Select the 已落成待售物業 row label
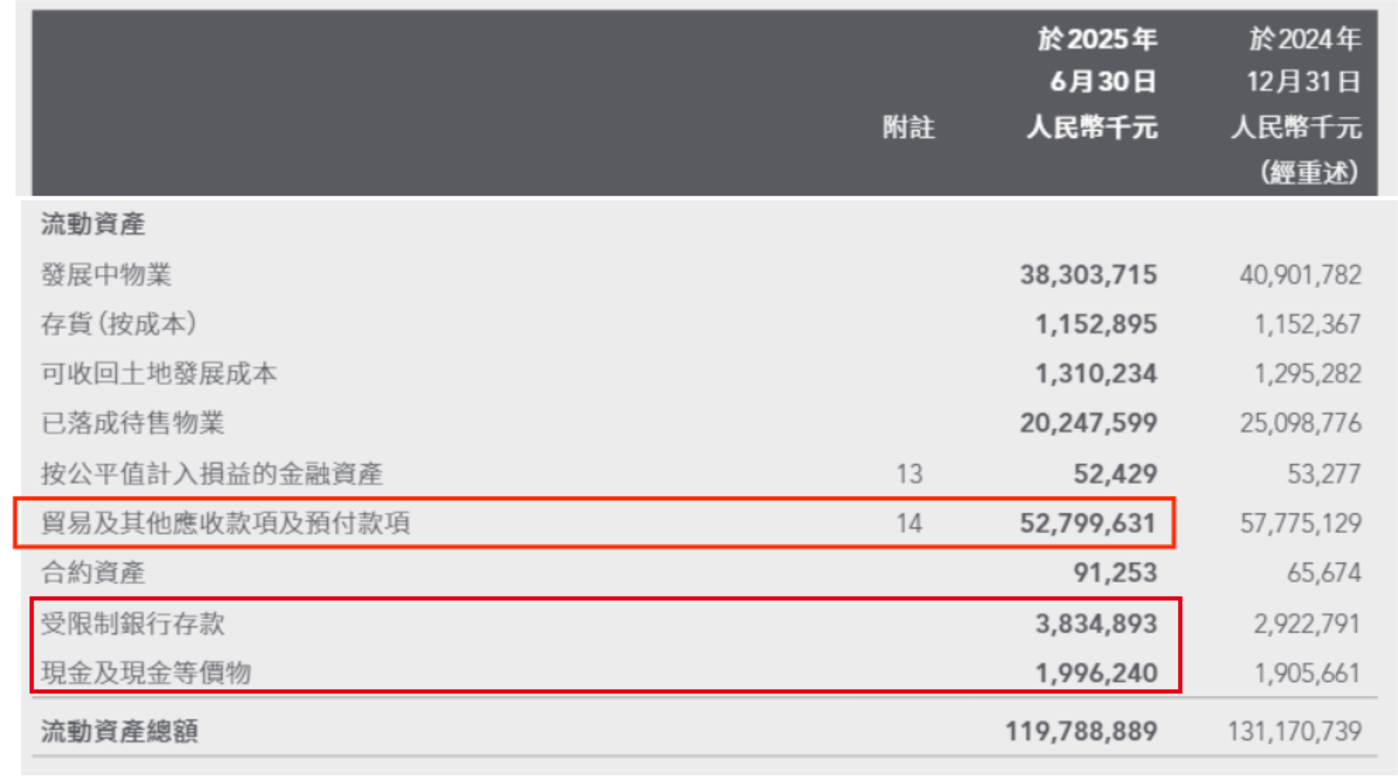This screenshot has height=781, width=1398. pyautogui.click(x=133, y=423)
